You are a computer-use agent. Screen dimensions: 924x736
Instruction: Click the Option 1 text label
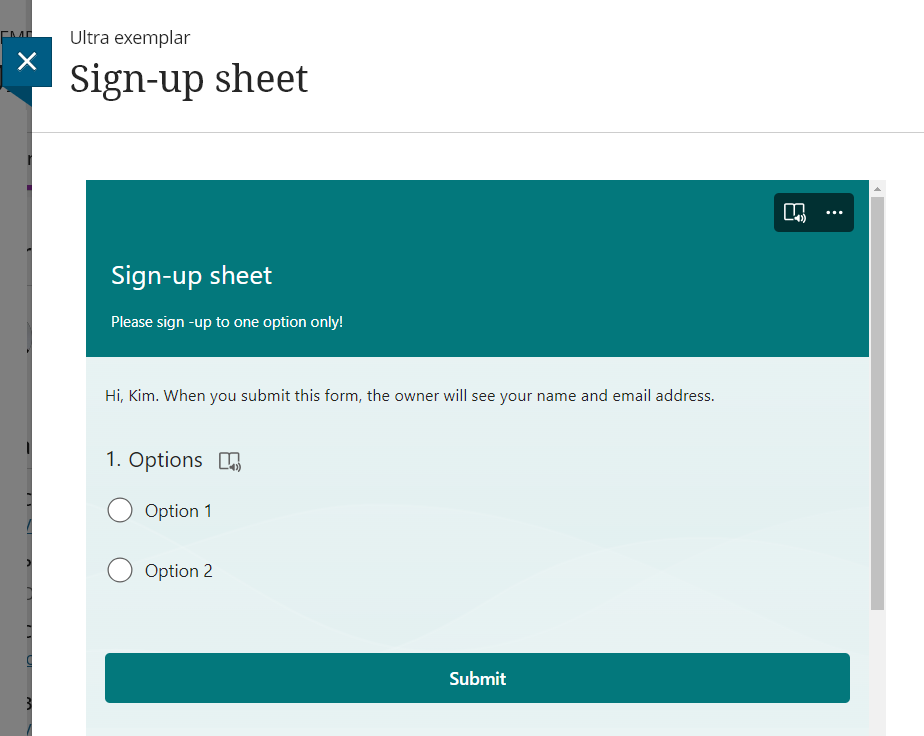pos(178,510)
